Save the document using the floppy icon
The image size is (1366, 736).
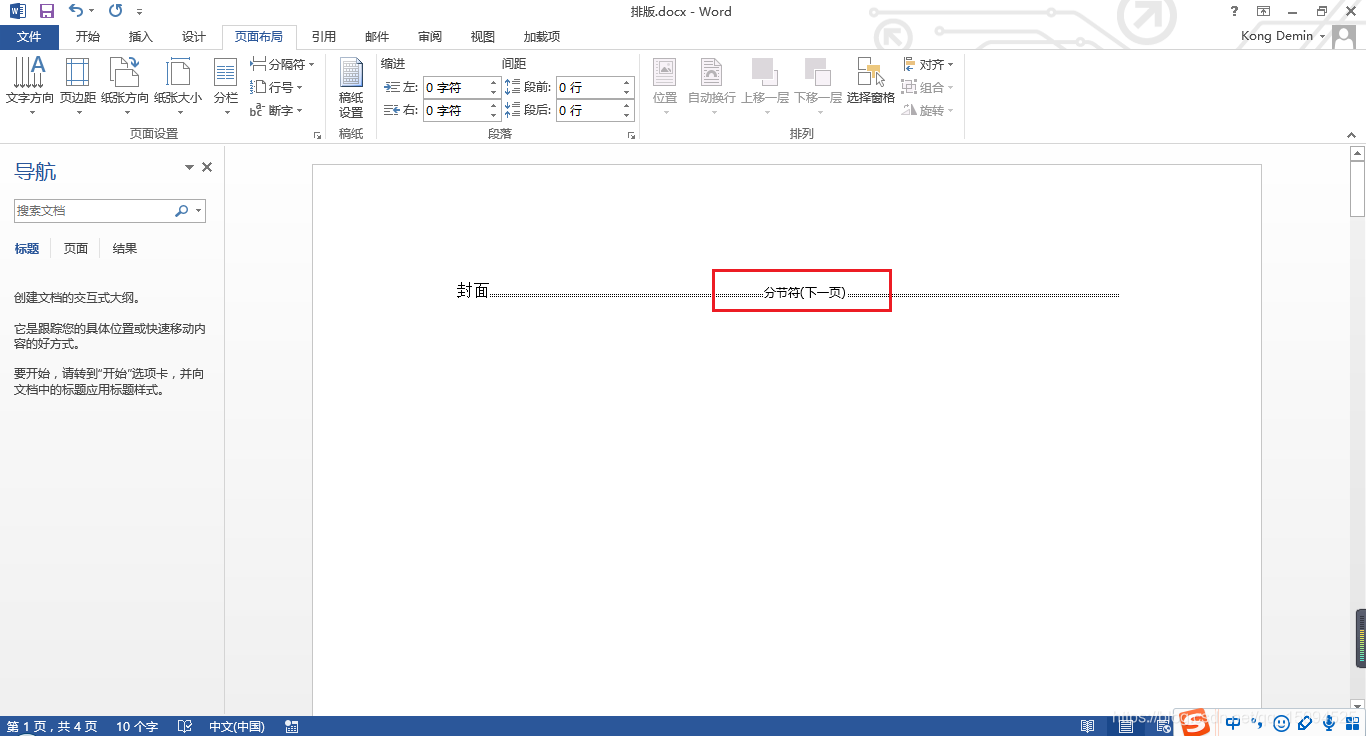click(x=46, y=11)
